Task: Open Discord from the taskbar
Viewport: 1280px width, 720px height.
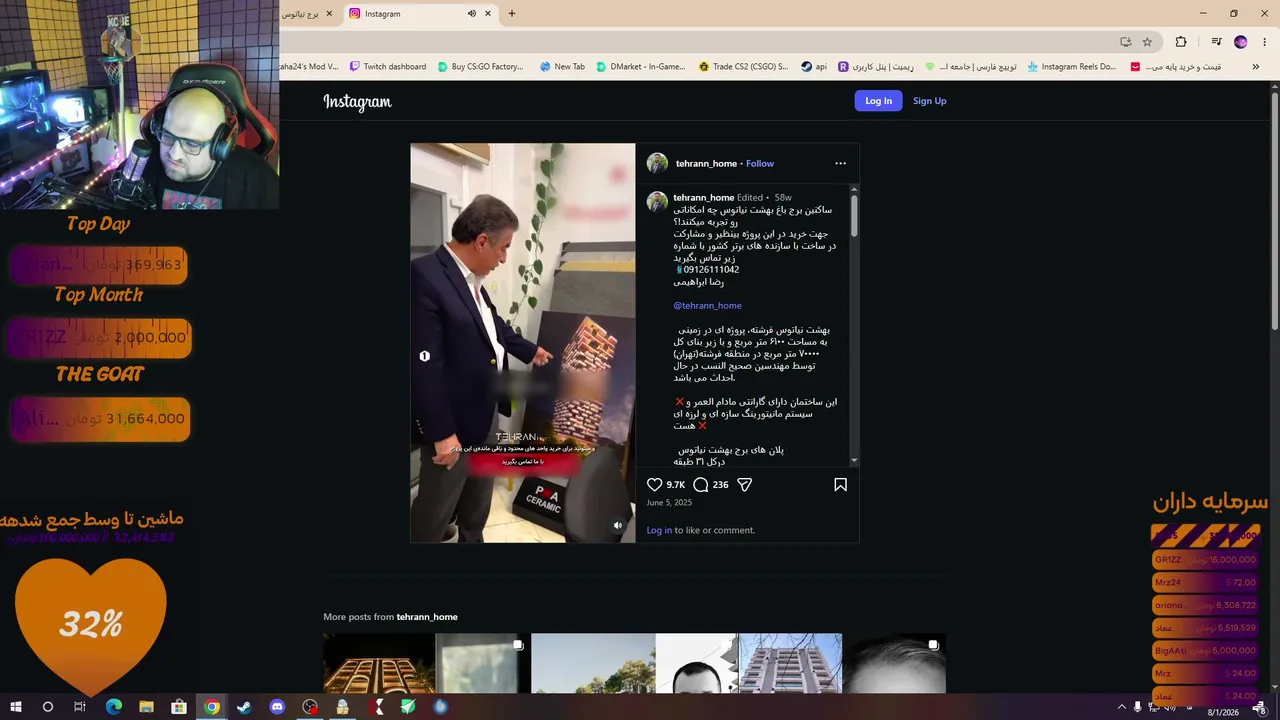Action: pyautogui.click(x=277, y=707)
